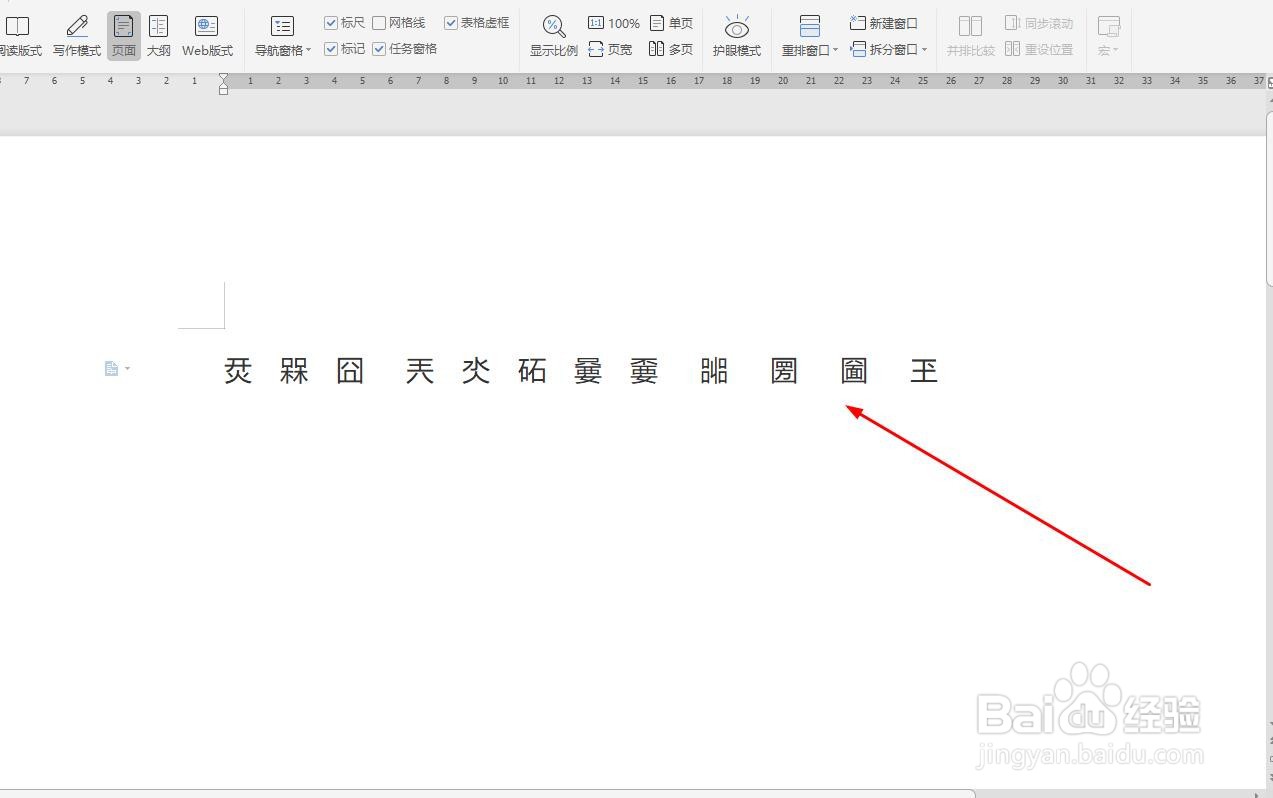Click the character 烎 in document
The height and width of the screenshot is (798, 1273).
[238, 371]
